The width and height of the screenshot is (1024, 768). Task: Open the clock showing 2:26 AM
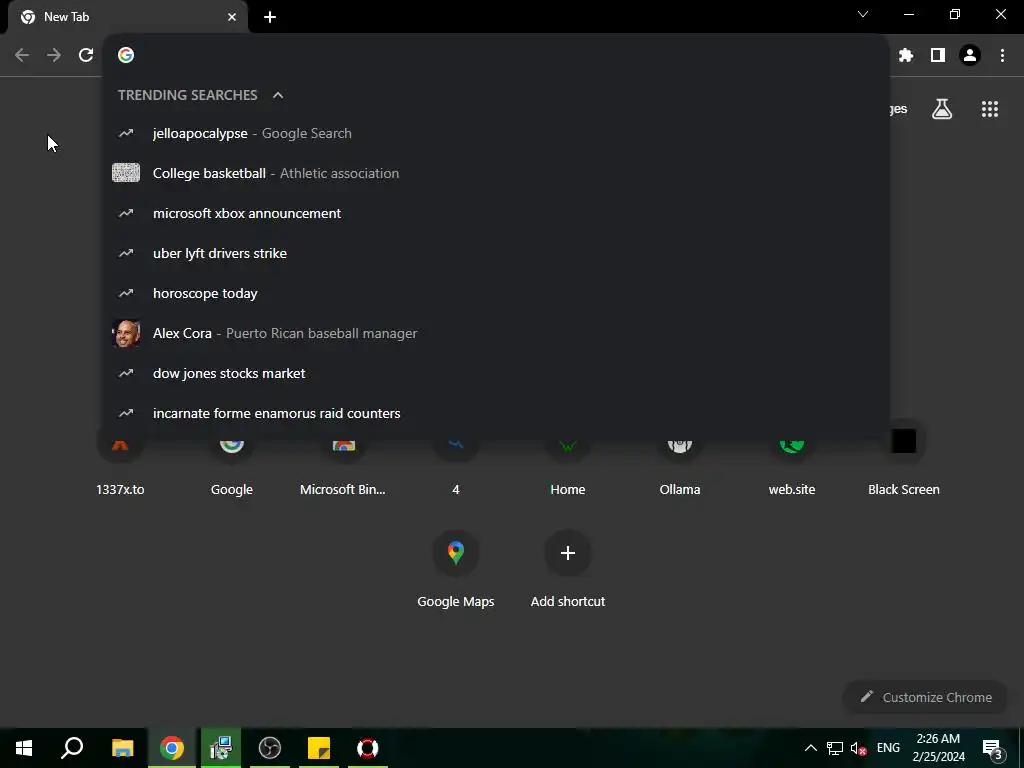[x=938, y=748]
